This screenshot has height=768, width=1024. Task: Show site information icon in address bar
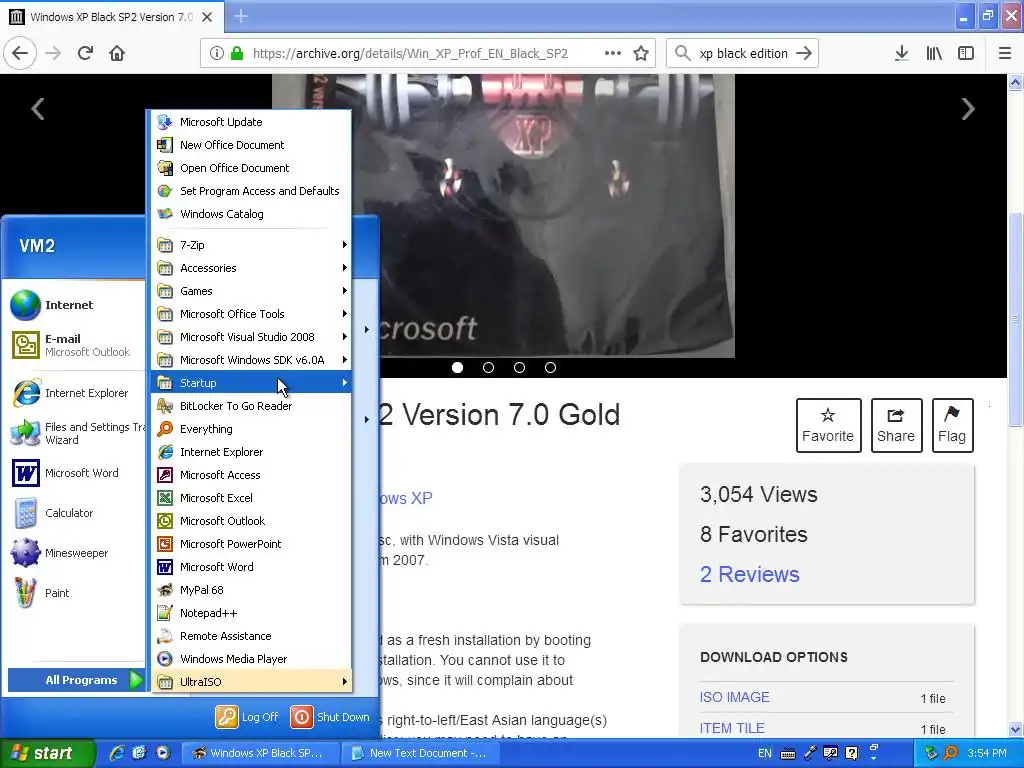click(x=217, y=54)
